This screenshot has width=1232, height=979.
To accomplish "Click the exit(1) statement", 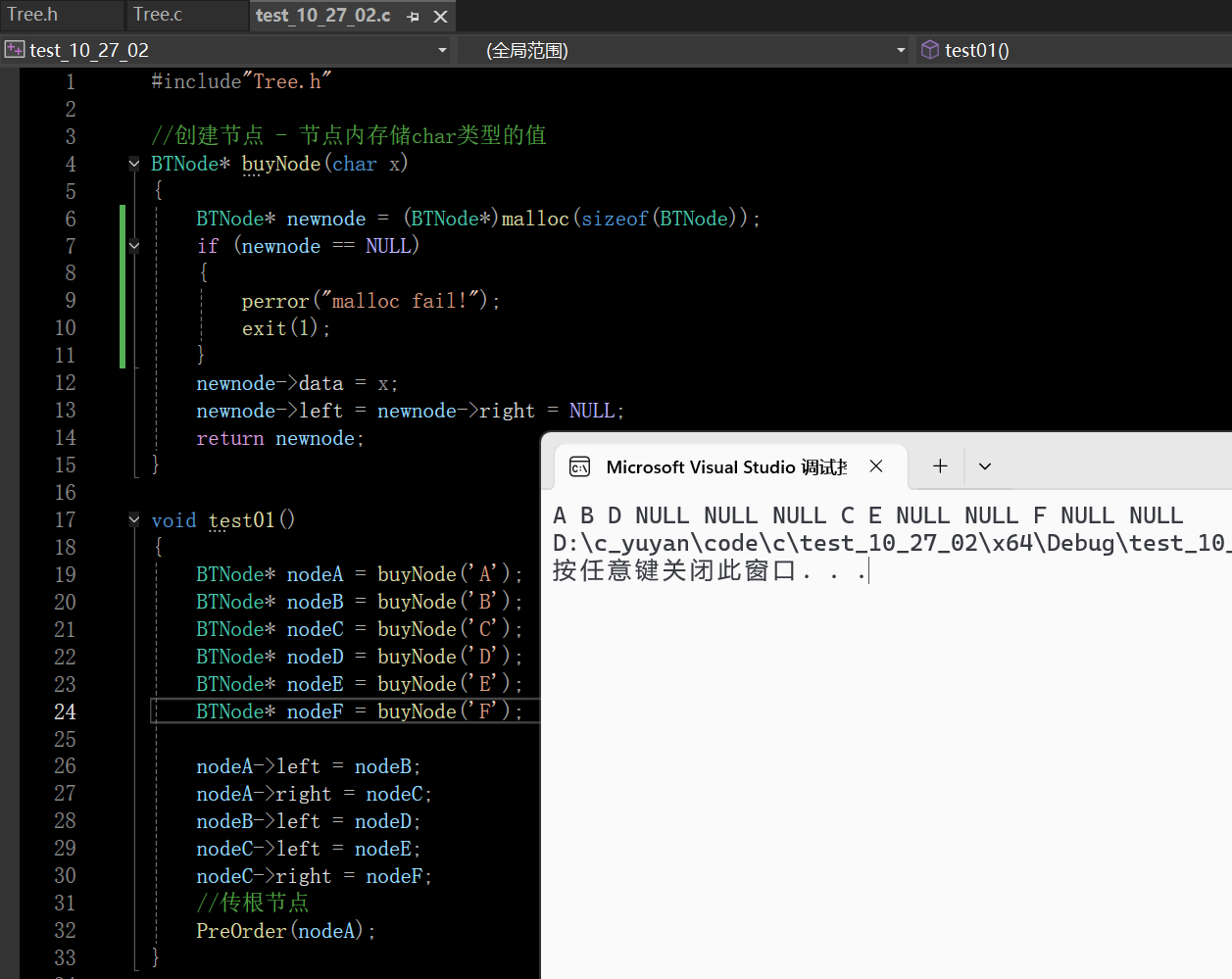I will click(x=286, y=328).
